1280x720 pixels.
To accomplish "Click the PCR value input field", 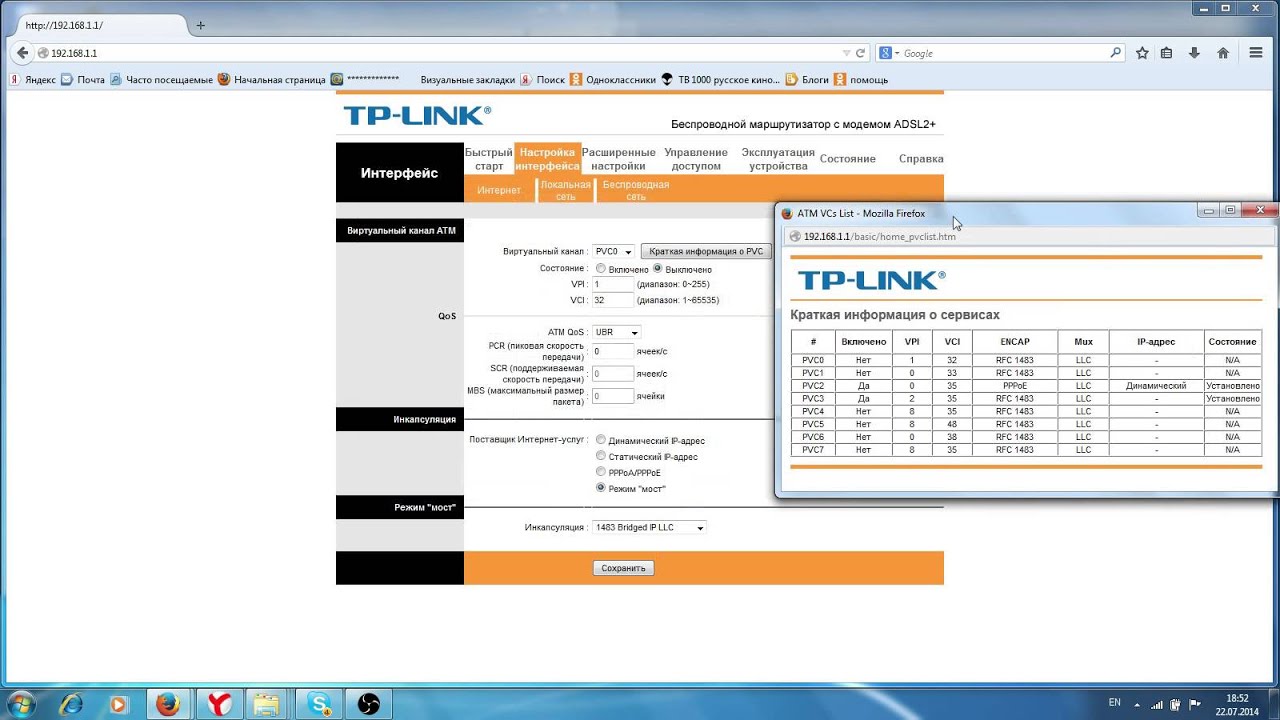I will (x=613, y=351).
